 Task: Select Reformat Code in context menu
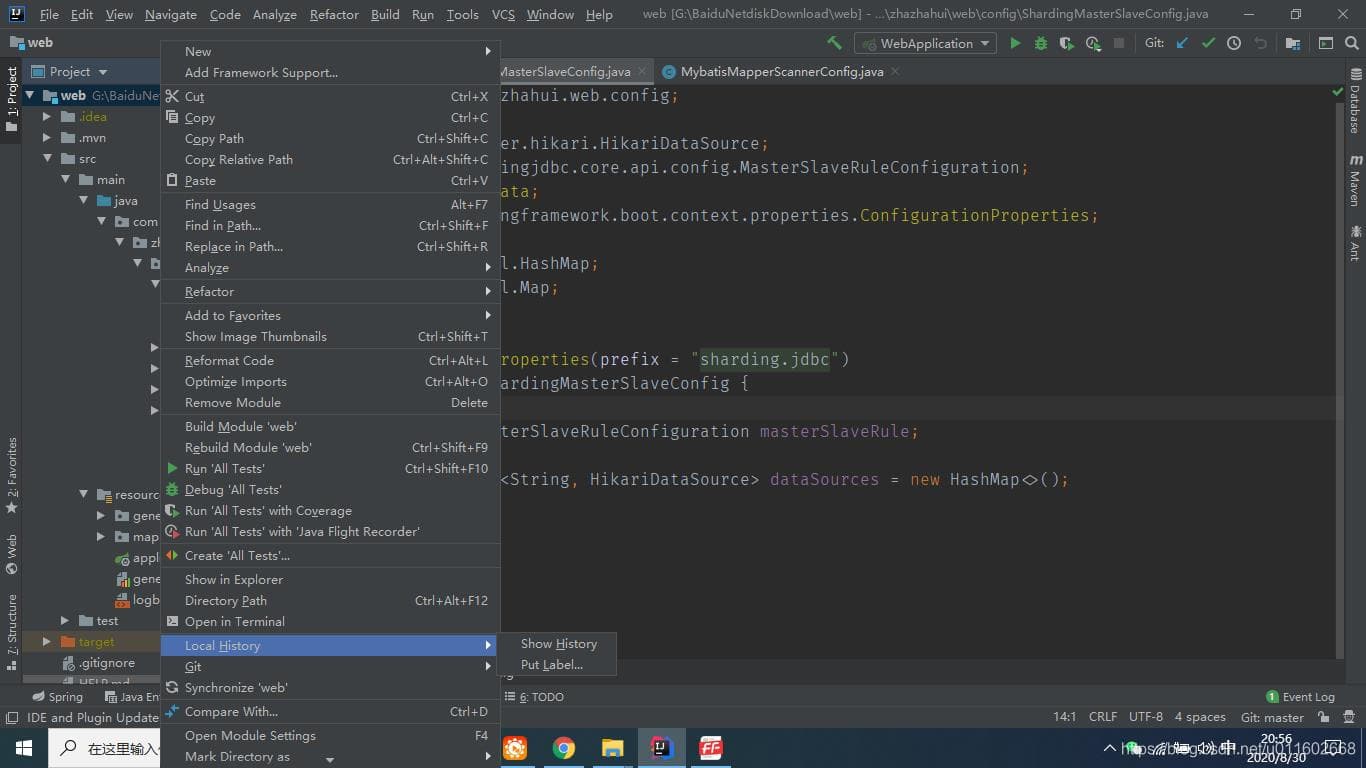330,361
